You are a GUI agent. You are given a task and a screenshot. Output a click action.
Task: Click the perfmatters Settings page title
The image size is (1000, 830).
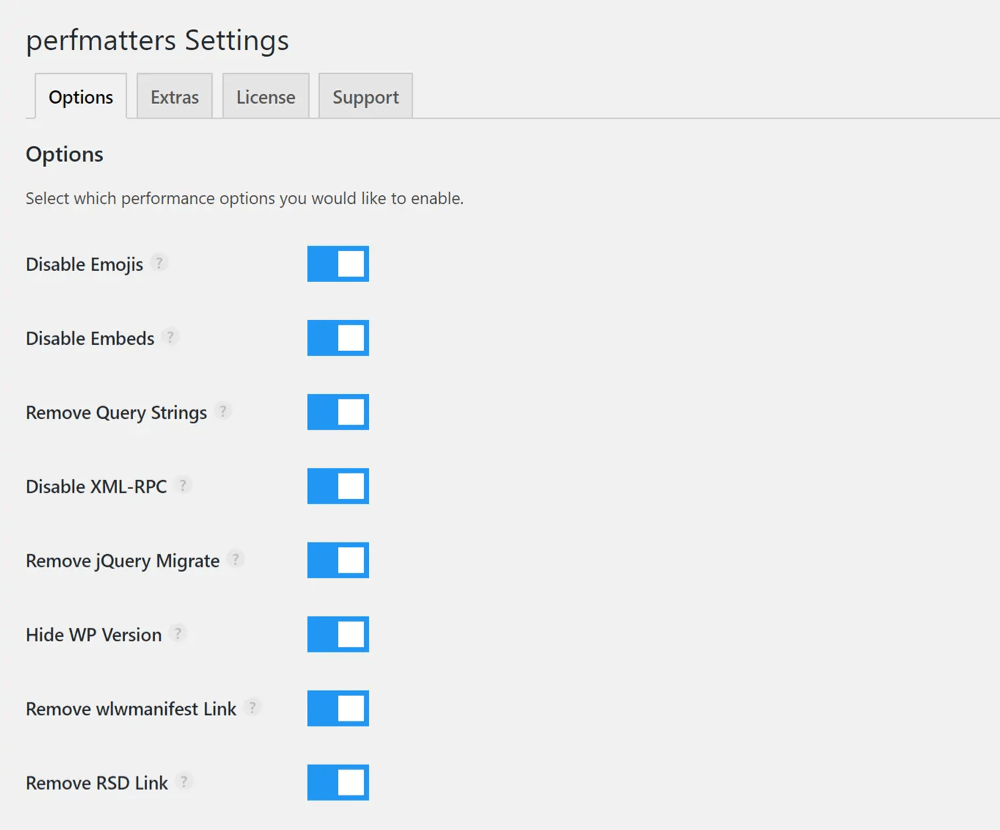pyautogui.click(x=158, y=40)
